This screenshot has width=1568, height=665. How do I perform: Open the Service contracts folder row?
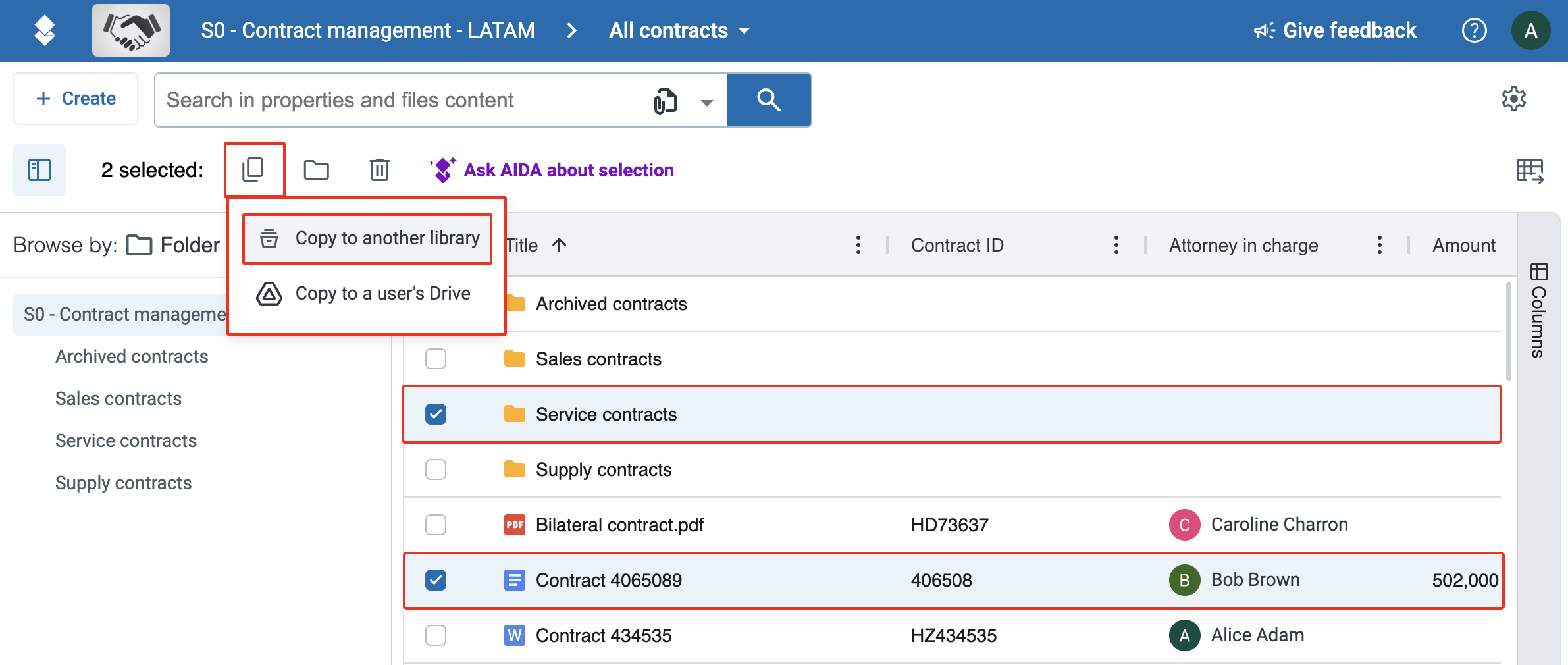(606, 414)
